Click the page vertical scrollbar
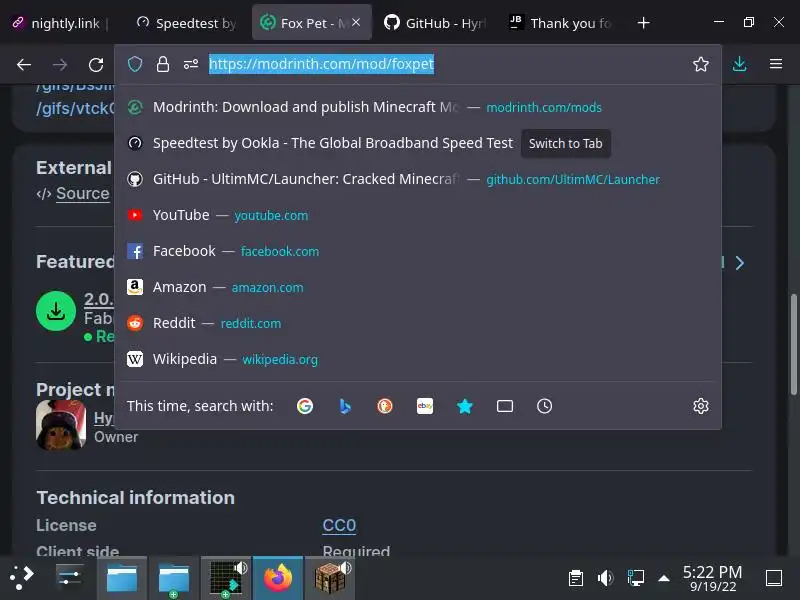 [793, 344]
